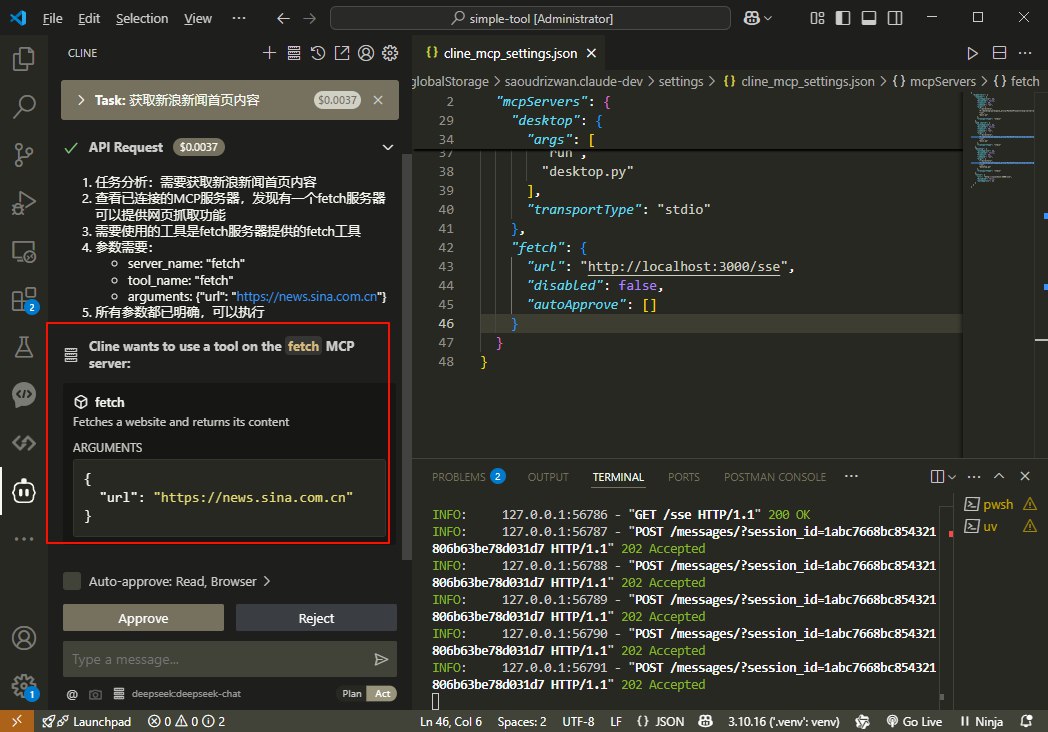Collapse the API Request section
The width and height of the screenshot is (1048, 732).
click(388, 147)
